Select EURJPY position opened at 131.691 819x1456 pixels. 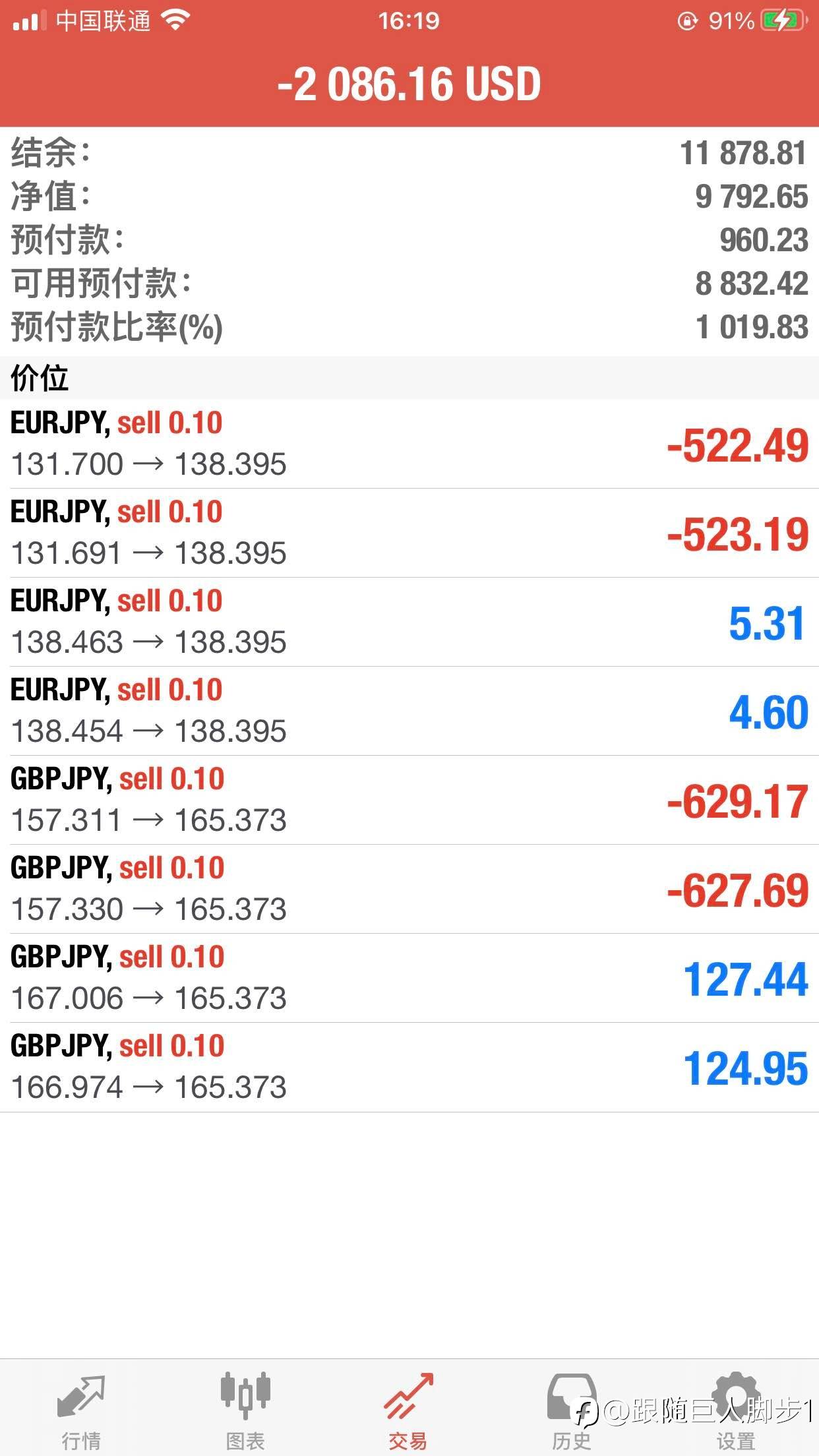pyautogui.click(x=409, y=533)
